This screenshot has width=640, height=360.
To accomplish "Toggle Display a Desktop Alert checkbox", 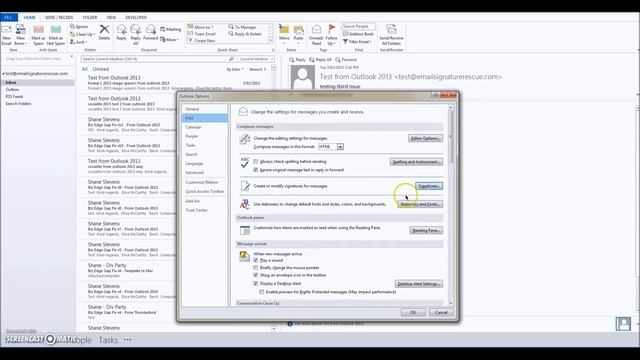I will coord(256,283).
